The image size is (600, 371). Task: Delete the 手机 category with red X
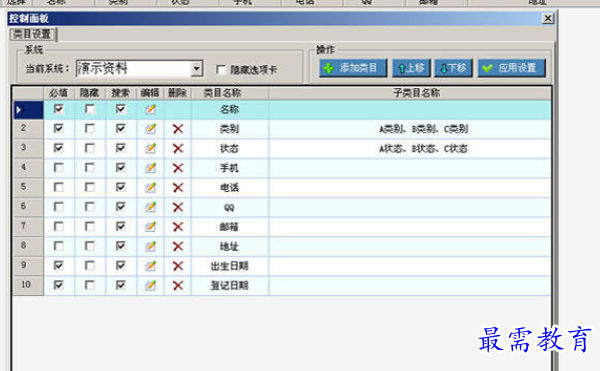click(178, 168)
